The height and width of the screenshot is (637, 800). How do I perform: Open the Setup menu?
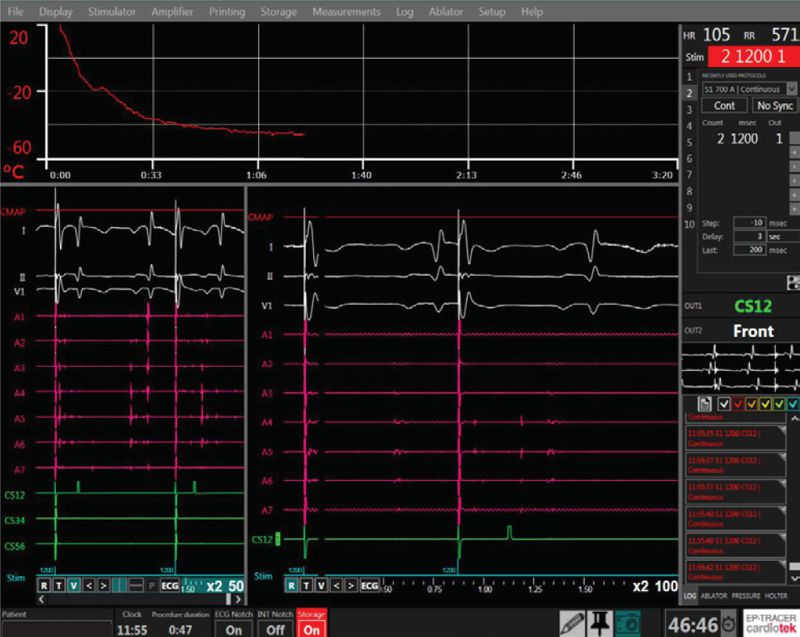pyautogui.click(x=492, y=11)
